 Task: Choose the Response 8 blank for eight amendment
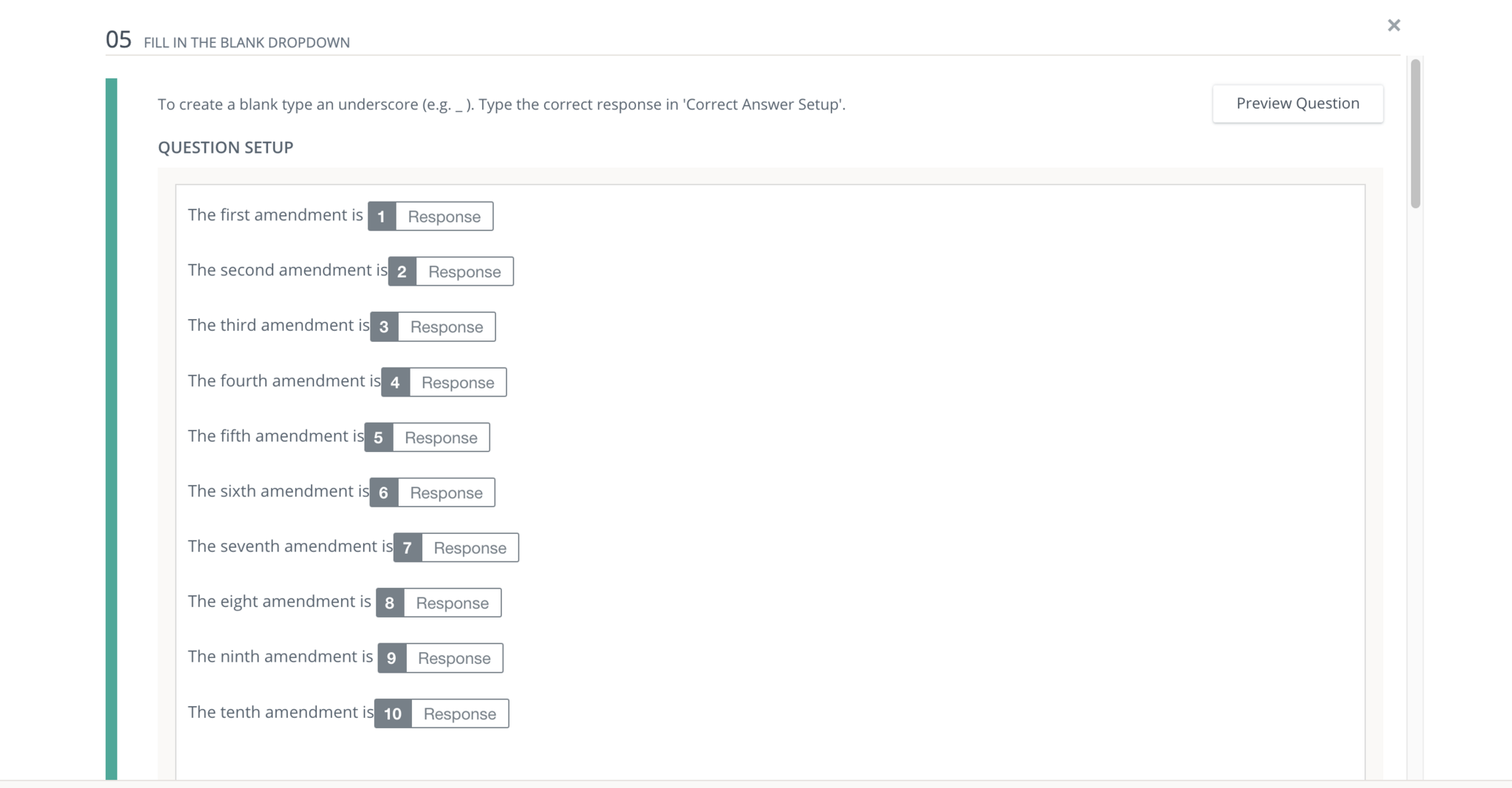point(452,603)
